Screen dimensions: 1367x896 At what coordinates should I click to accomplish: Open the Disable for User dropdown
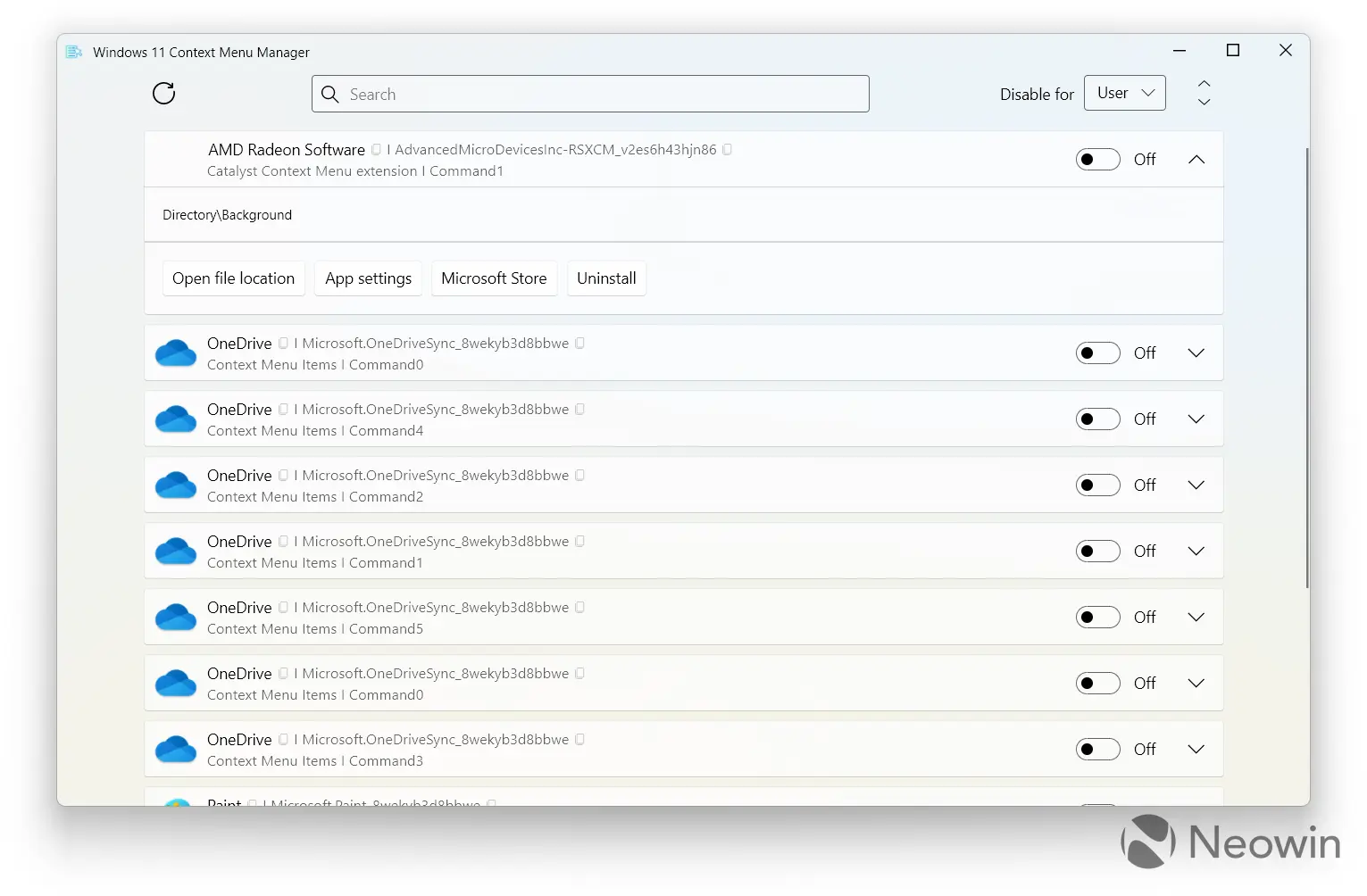pyautogui.click(x=1124, y=93)
